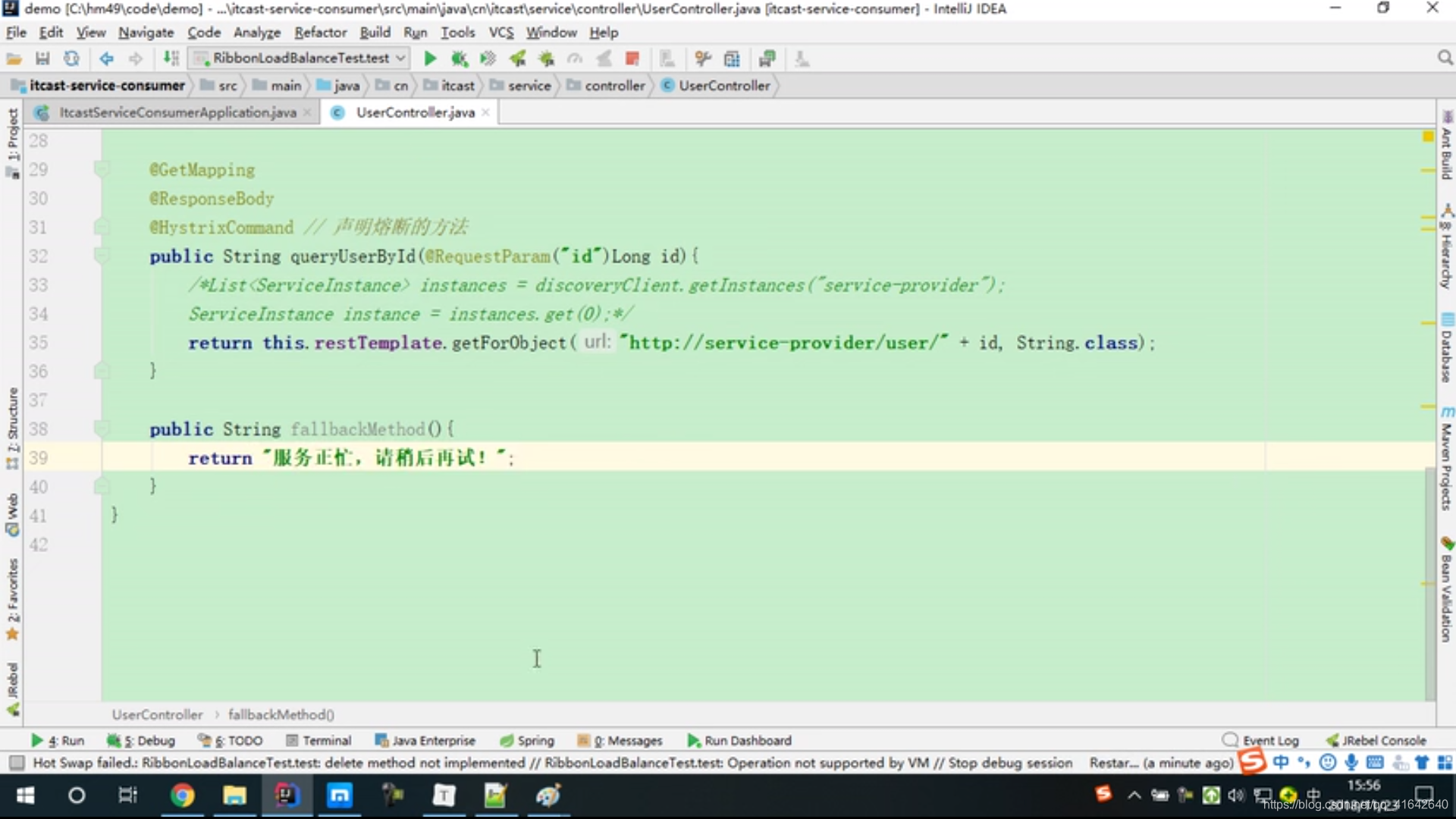Open the Navigate menu
Screen dimensions: 1456x819
tap(146, 33)
